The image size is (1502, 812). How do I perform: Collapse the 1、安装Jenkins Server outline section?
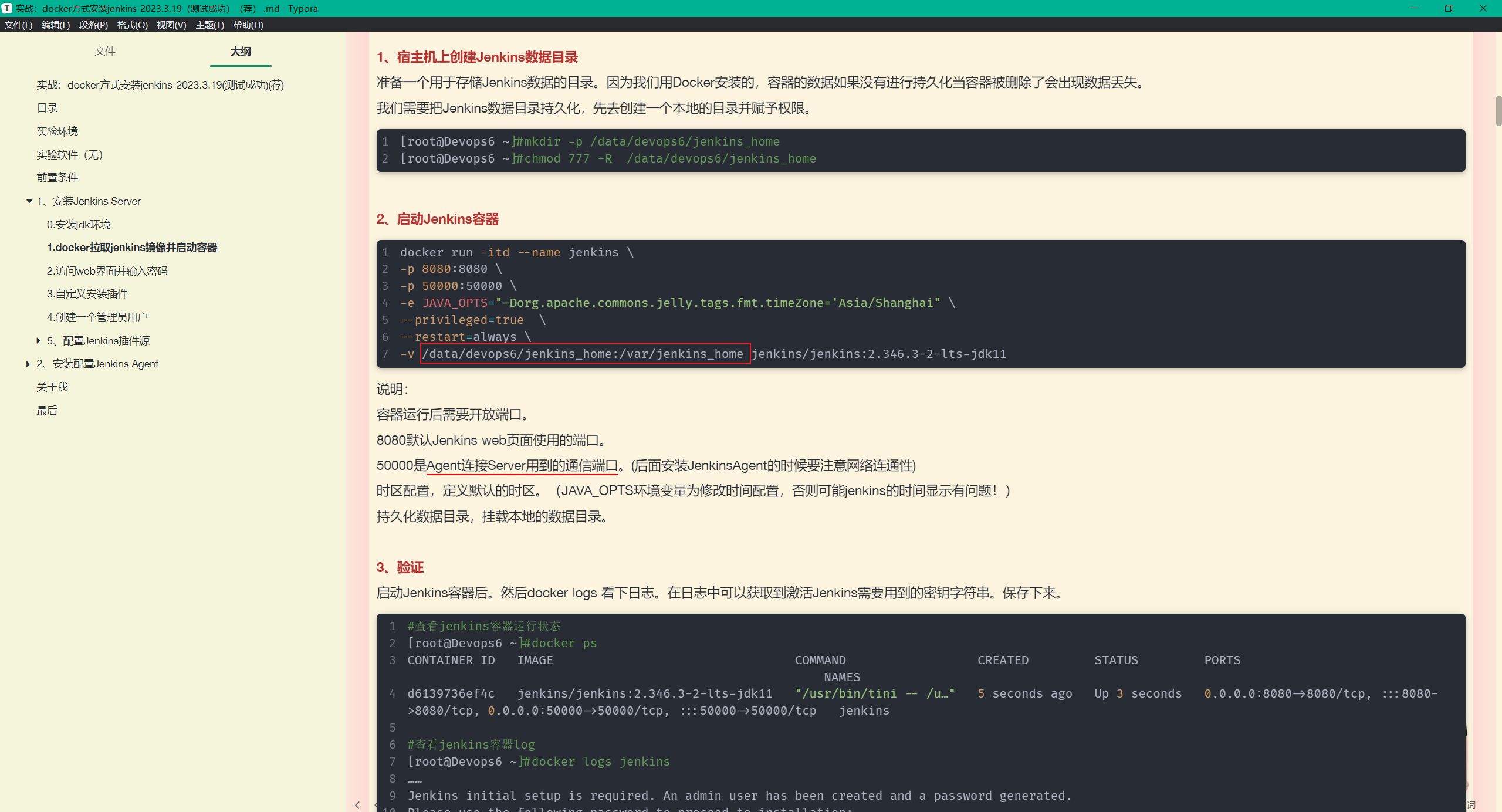pos(29,201)
